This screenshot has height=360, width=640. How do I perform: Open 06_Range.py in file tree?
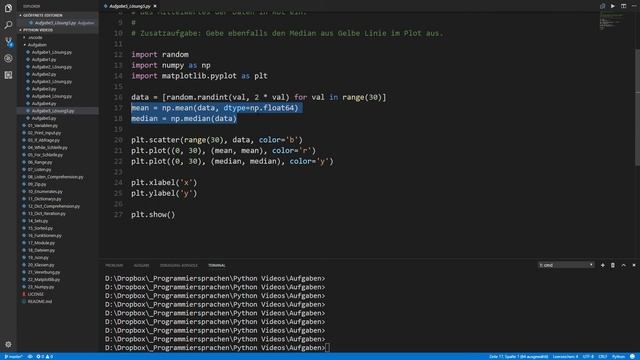(x=40, y=162)
